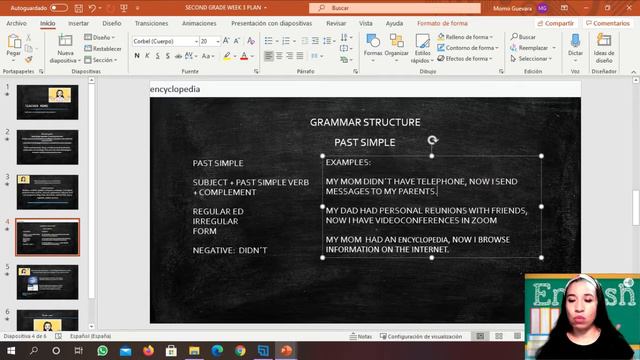Undo the last action
The image size is (640, 360).
[x=93, y=8]
